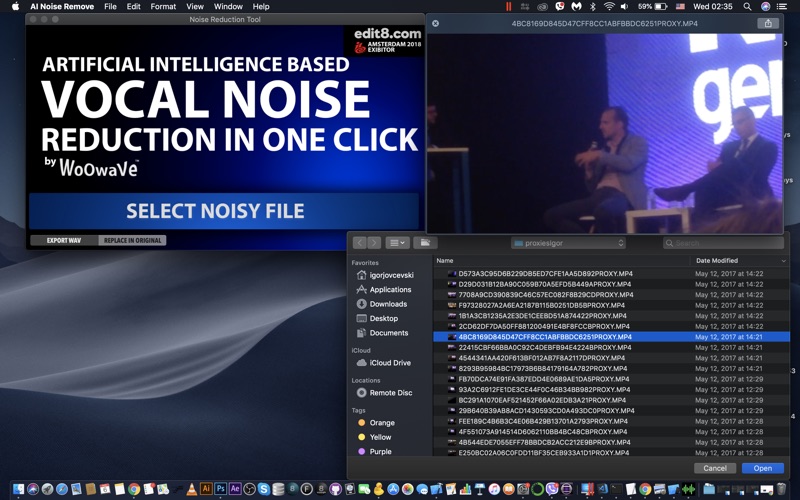Select Applications in sidebar

pos(385,289)
